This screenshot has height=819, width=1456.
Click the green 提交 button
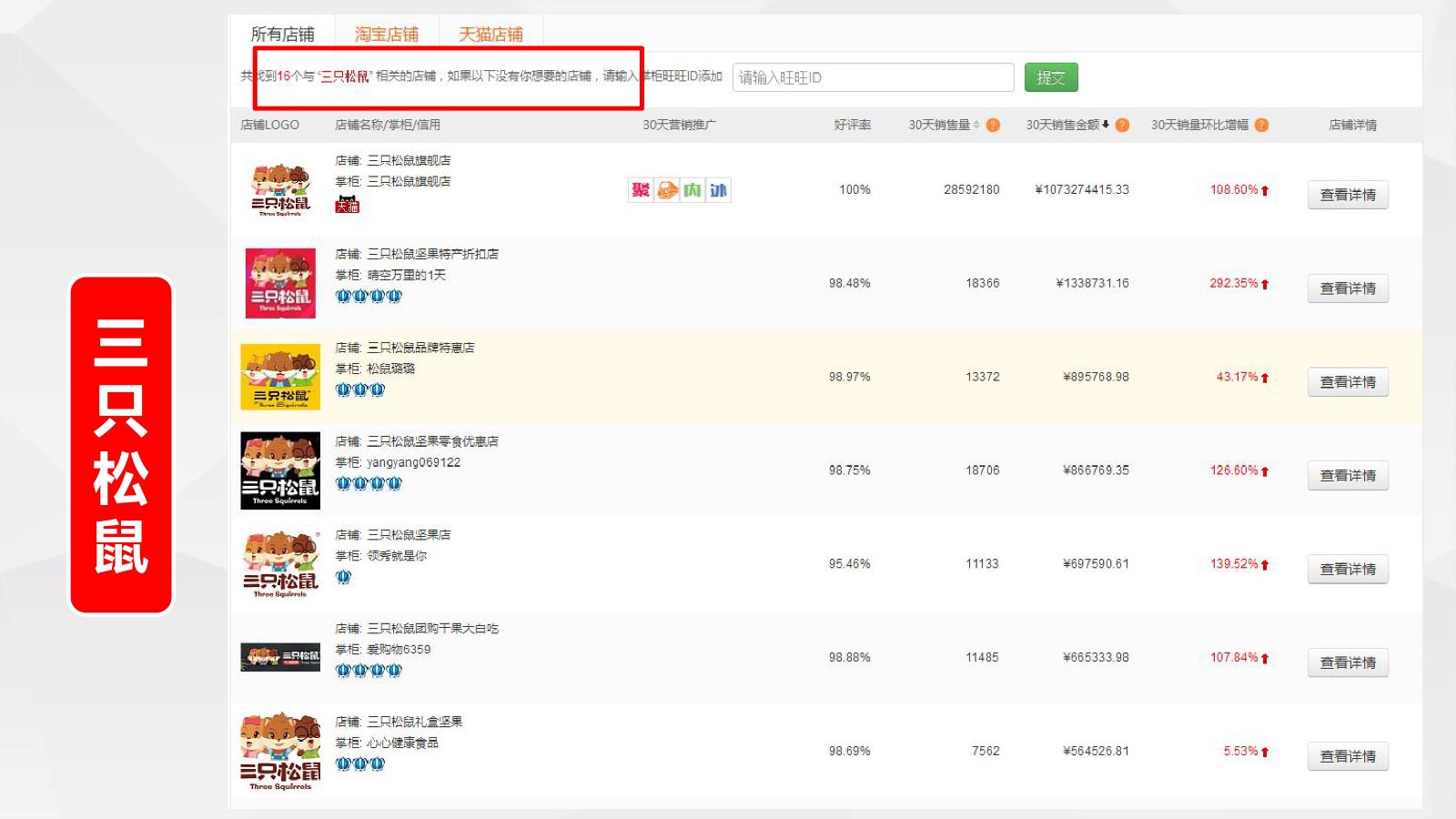tap(1051, 77)
